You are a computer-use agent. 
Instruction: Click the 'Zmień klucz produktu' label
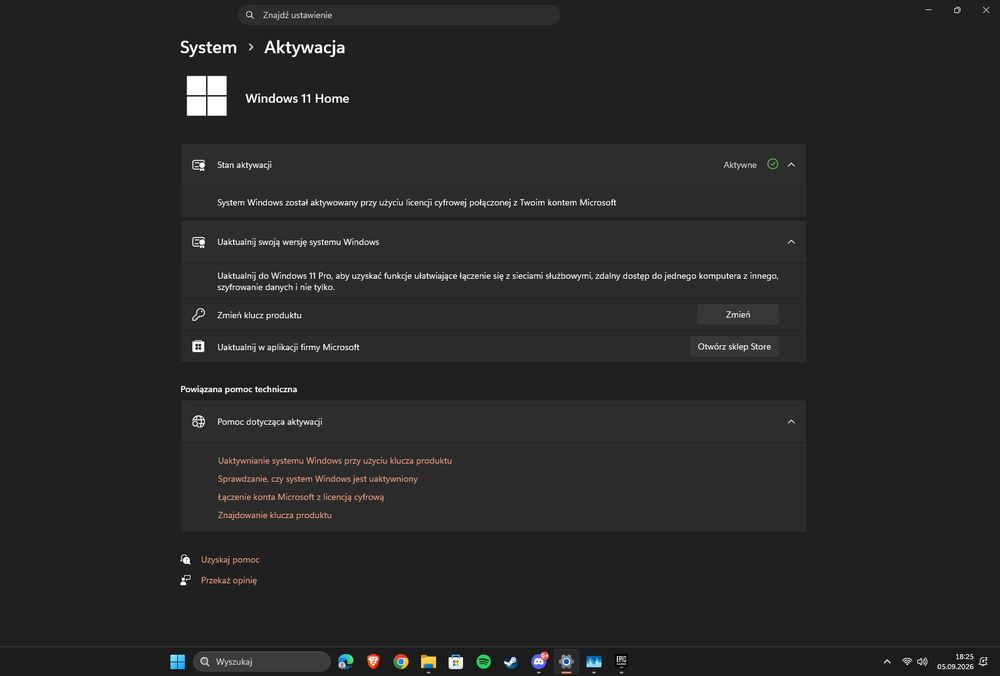pos(259,315)
